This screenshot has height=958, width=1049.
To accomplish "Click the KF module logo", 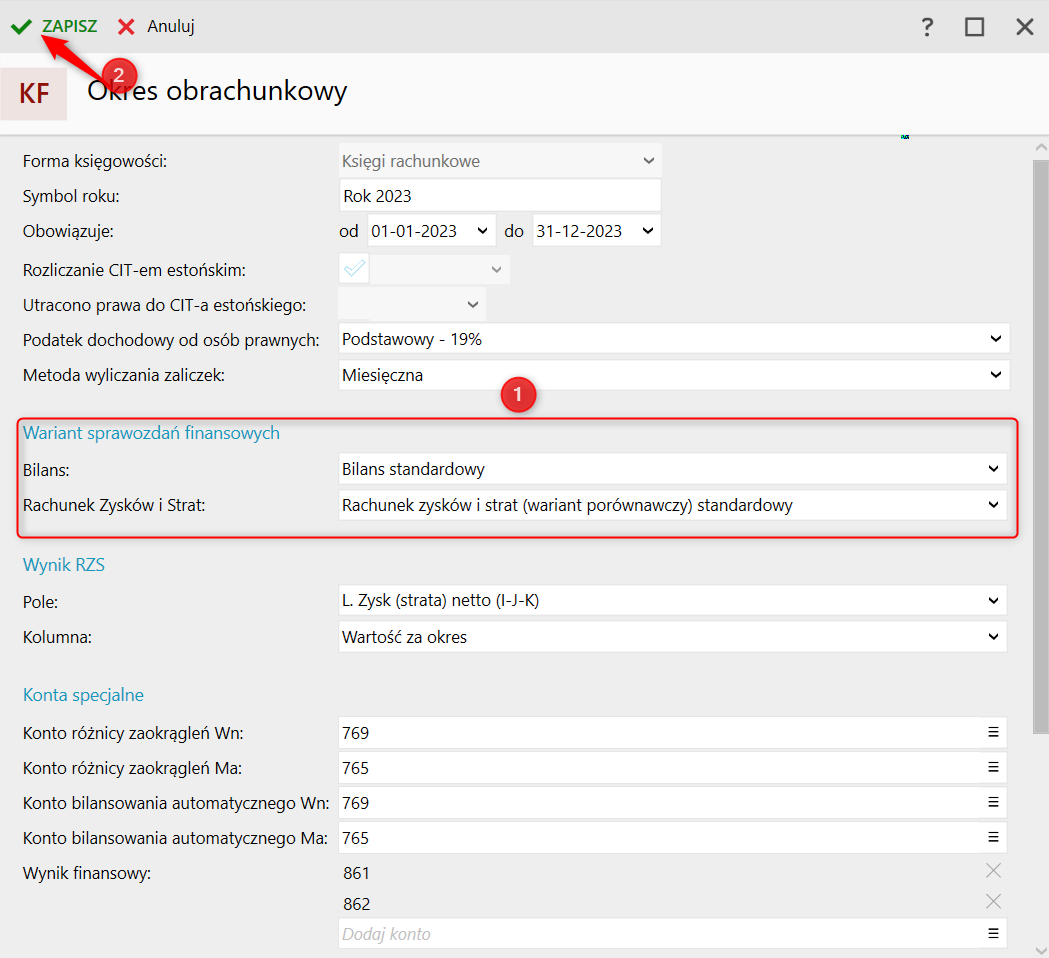I will [33, 94].
